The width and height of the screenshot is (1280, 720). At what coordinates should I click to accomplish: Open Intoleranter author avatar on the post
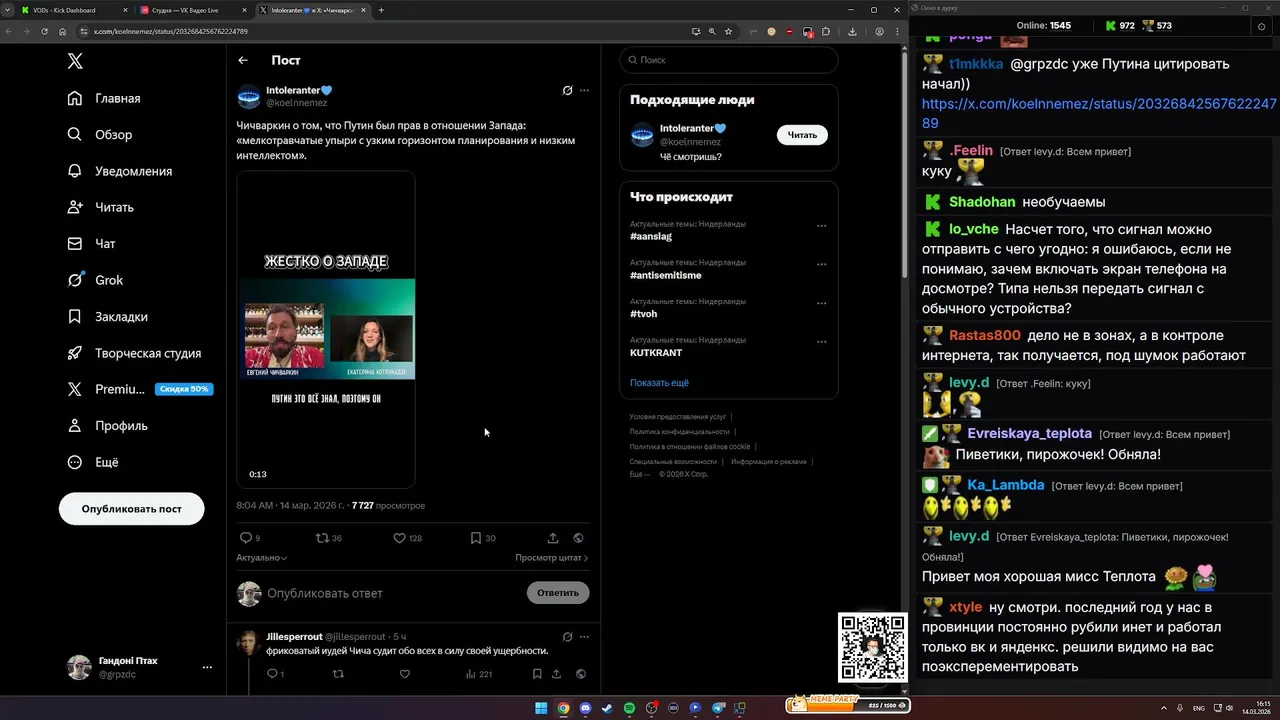[x=248, y=96]
